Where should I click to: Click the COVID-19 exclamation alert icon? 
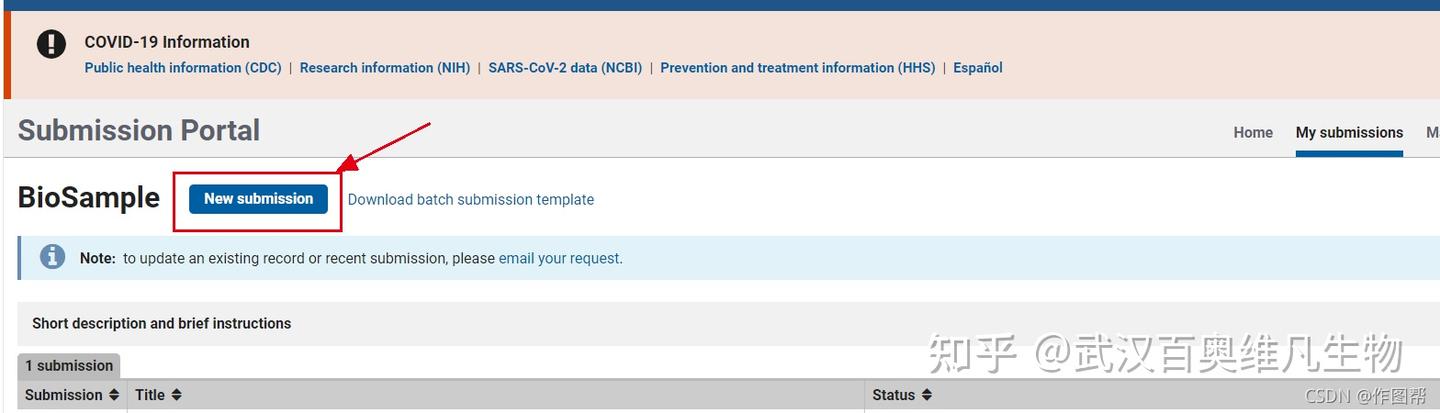tap(51, 44)
